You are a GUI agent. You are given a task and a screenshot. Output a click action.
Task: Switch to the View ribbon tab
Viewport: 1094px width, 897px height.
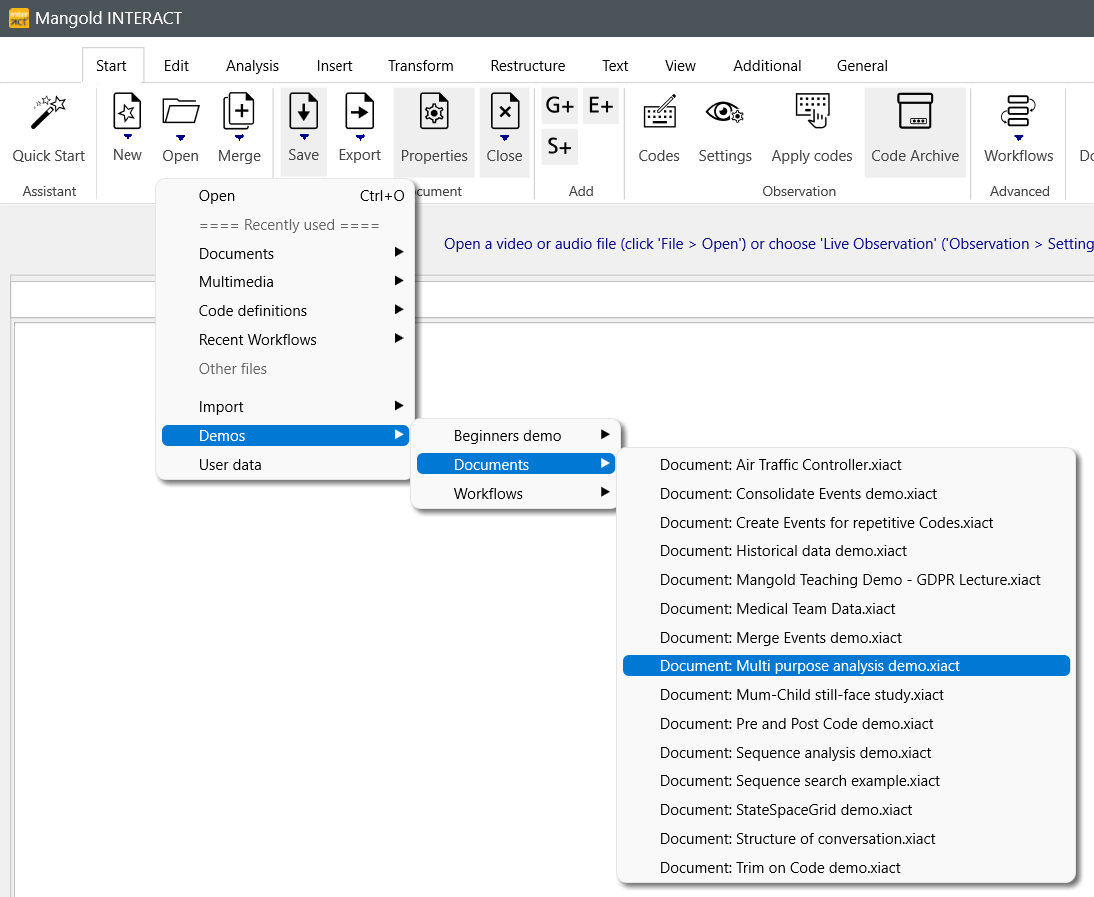pos(680,66)
